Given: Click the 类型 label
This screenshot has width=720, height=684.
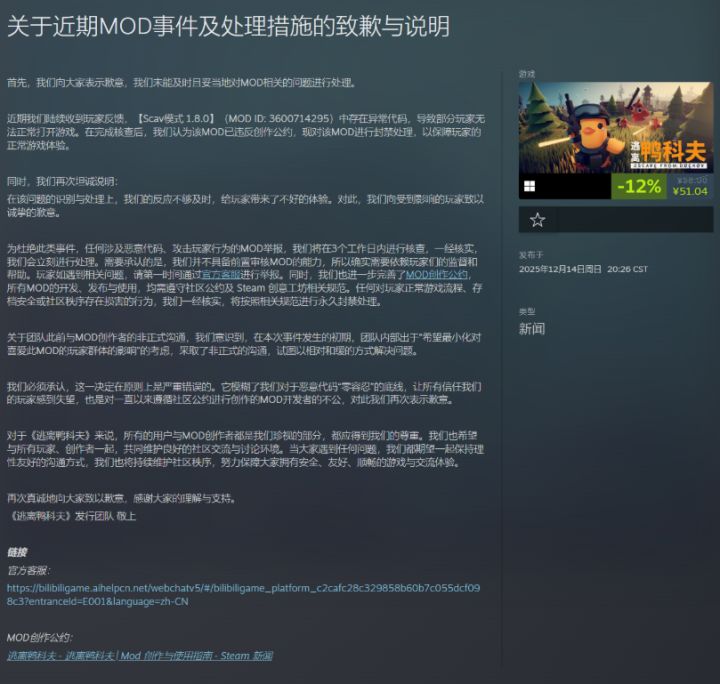Looking at the screenshot, I should pyautogui.click(x=527, y=312).
